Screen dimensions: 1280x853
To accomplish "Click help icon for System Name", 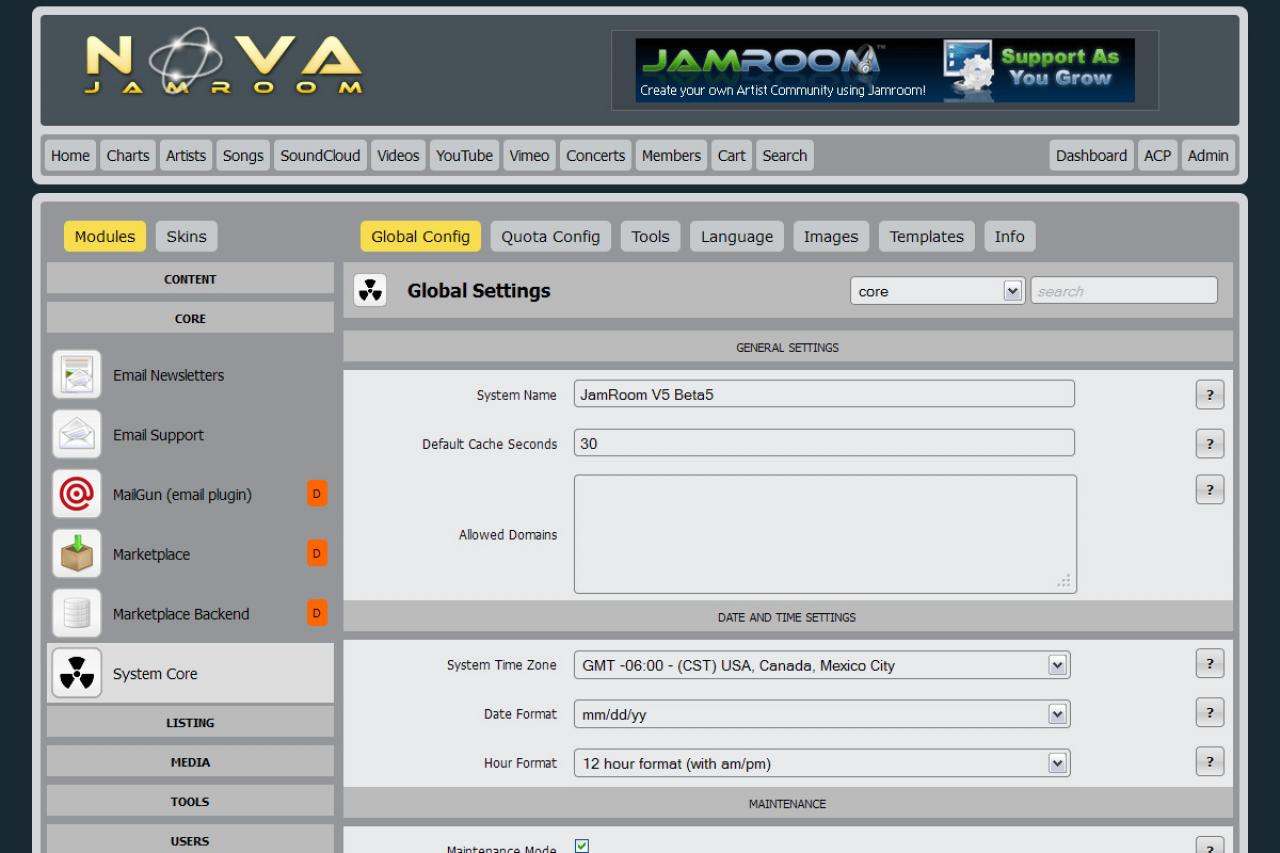I will (1209, 395).
